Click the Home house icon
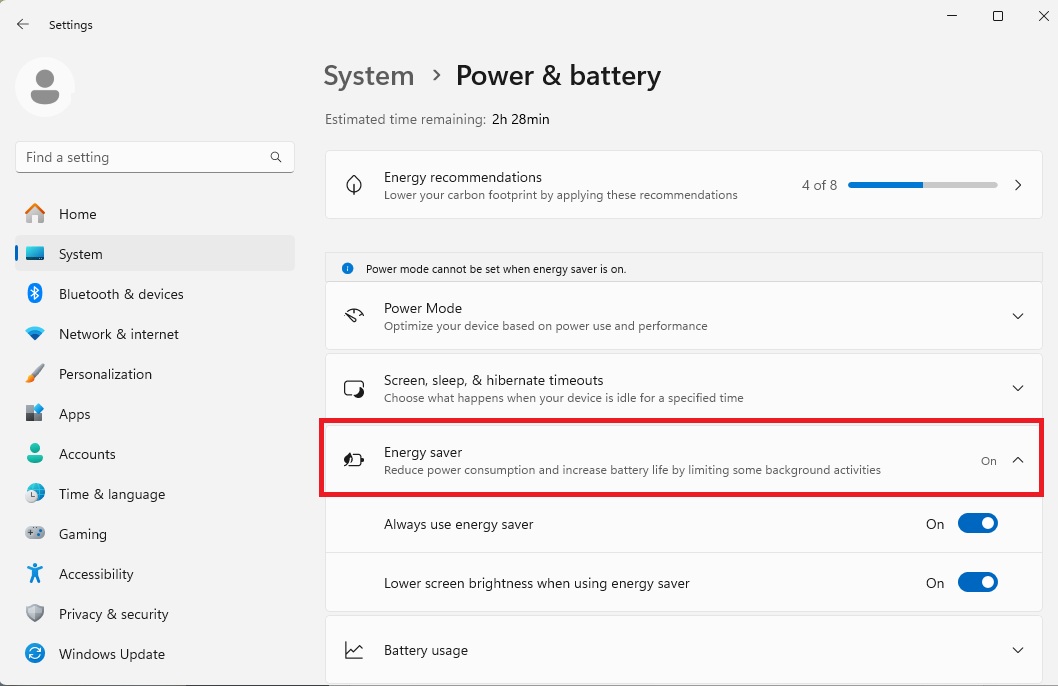1058x686 pixels. click(35, 214)
